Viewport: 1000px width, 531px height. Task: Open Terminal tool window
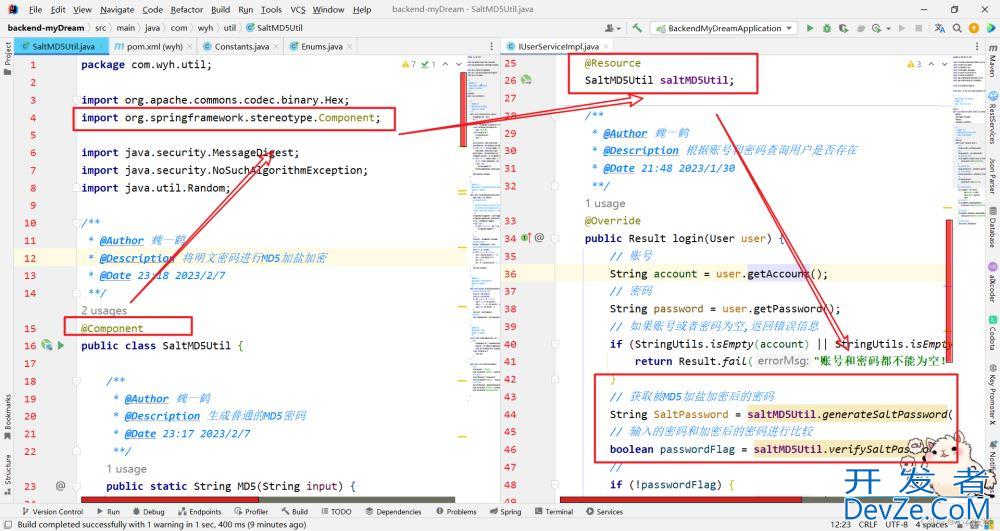[554, 512]
